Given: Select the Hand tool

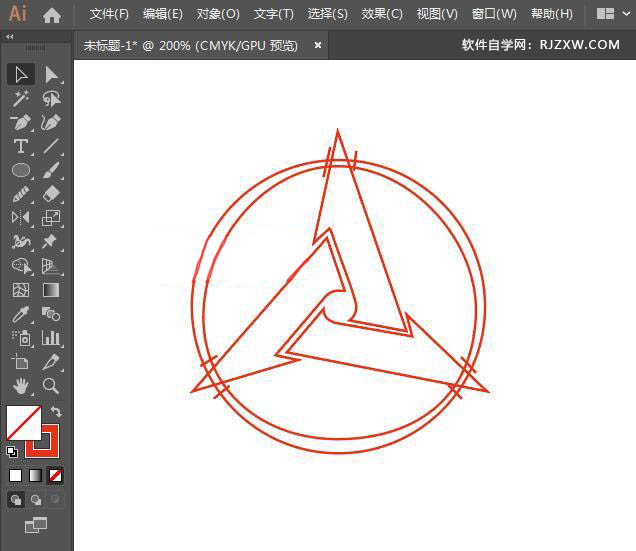Looking at the screenshot, I should point(21,385).
